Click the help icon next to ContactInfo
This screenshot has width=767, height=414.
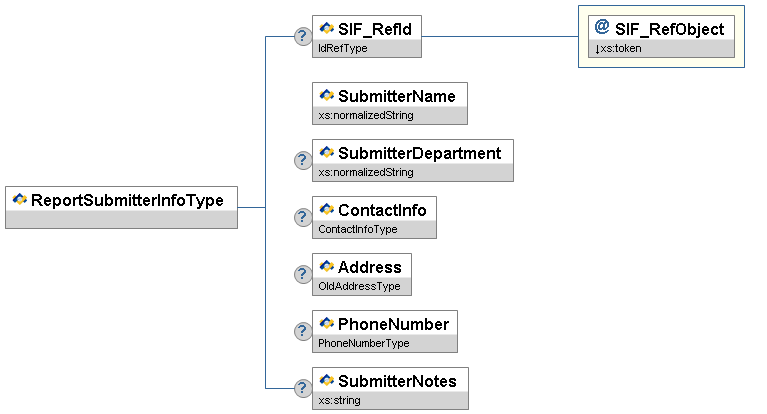[x=302, y=217]
